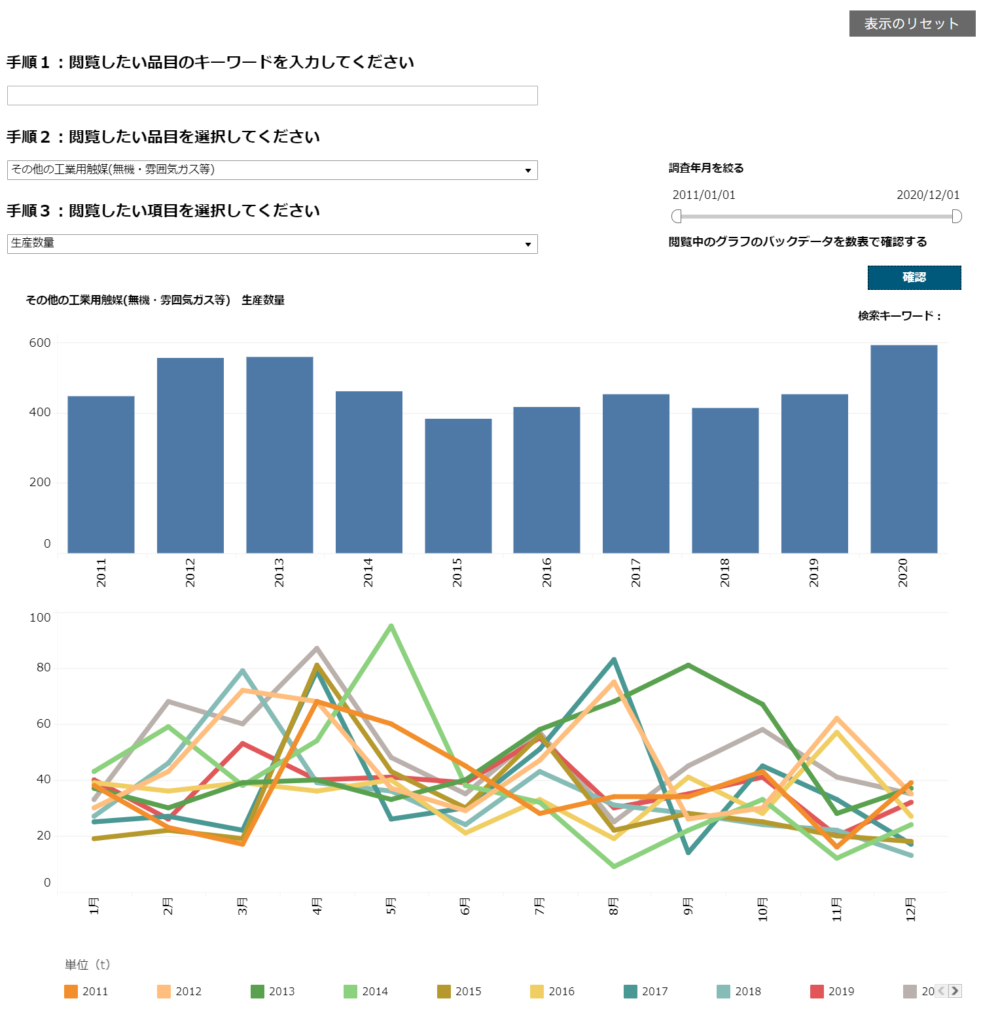Select the 2019 red legend swatch
The image size is (981, 1024).
[817, 991]
